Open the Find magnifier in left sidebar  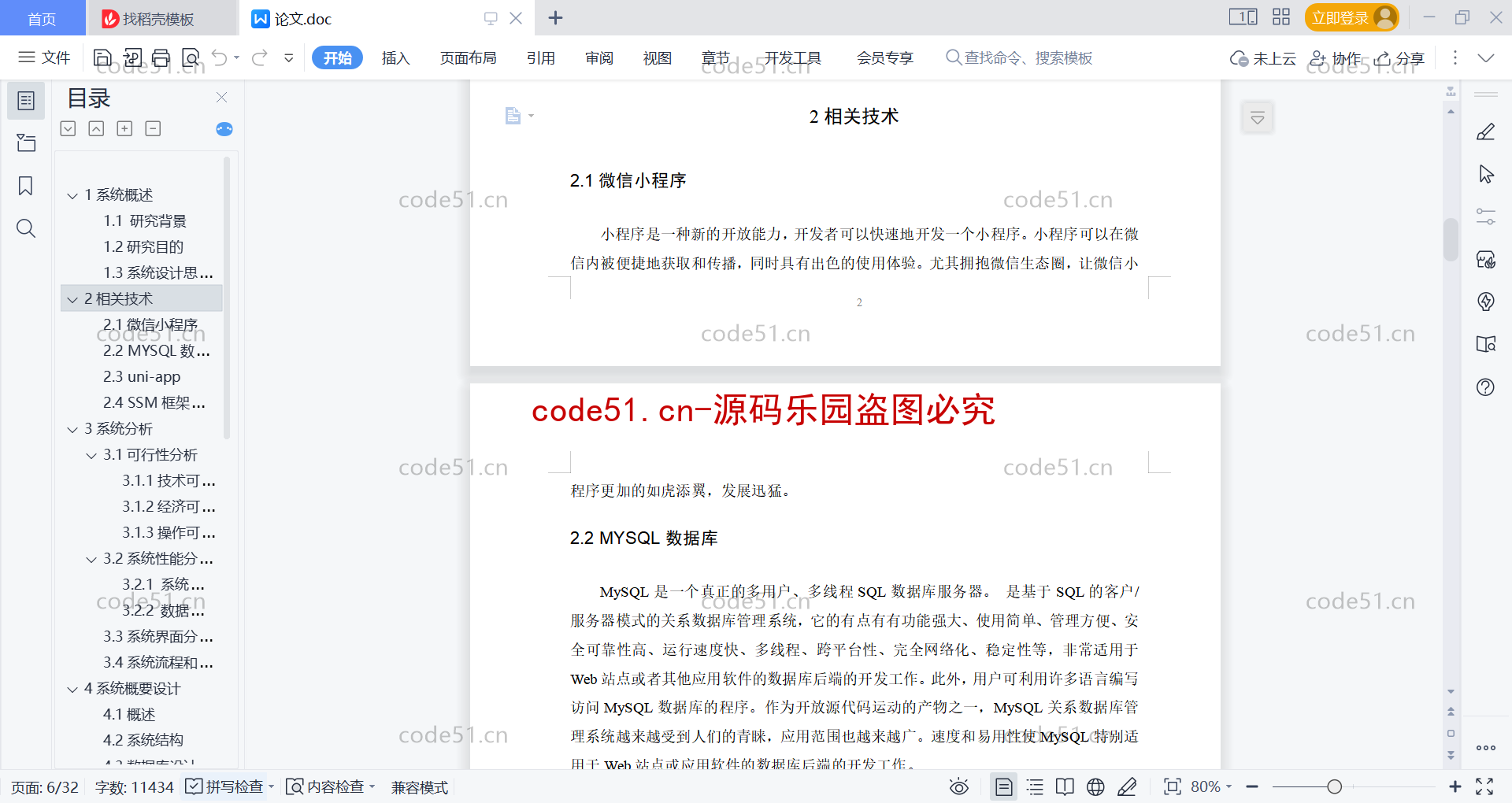coord(26,228)
